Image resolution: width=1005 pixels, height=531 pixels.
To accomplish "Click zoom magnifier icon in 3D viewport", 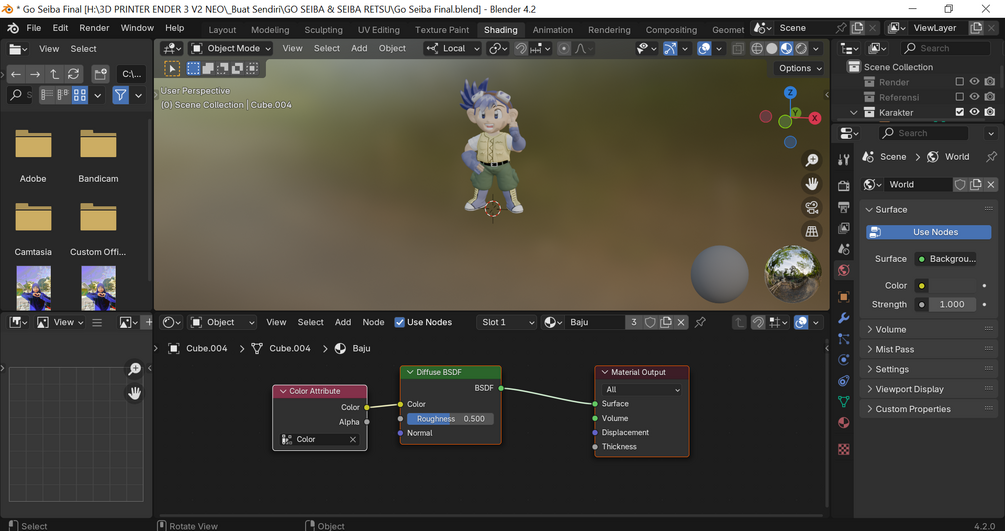I will coord(812,160).
